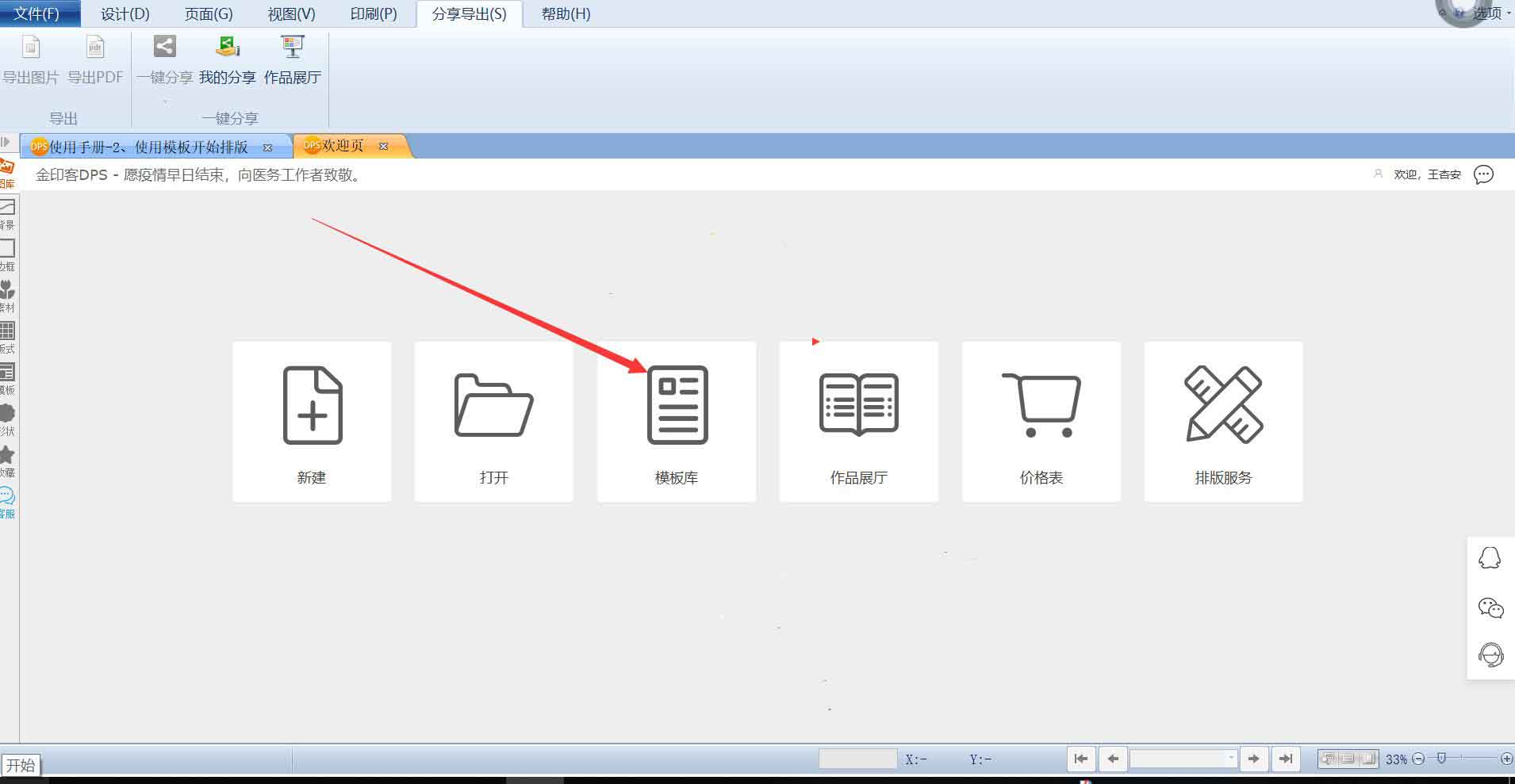Click username 王杏安

pos(1444,174)
